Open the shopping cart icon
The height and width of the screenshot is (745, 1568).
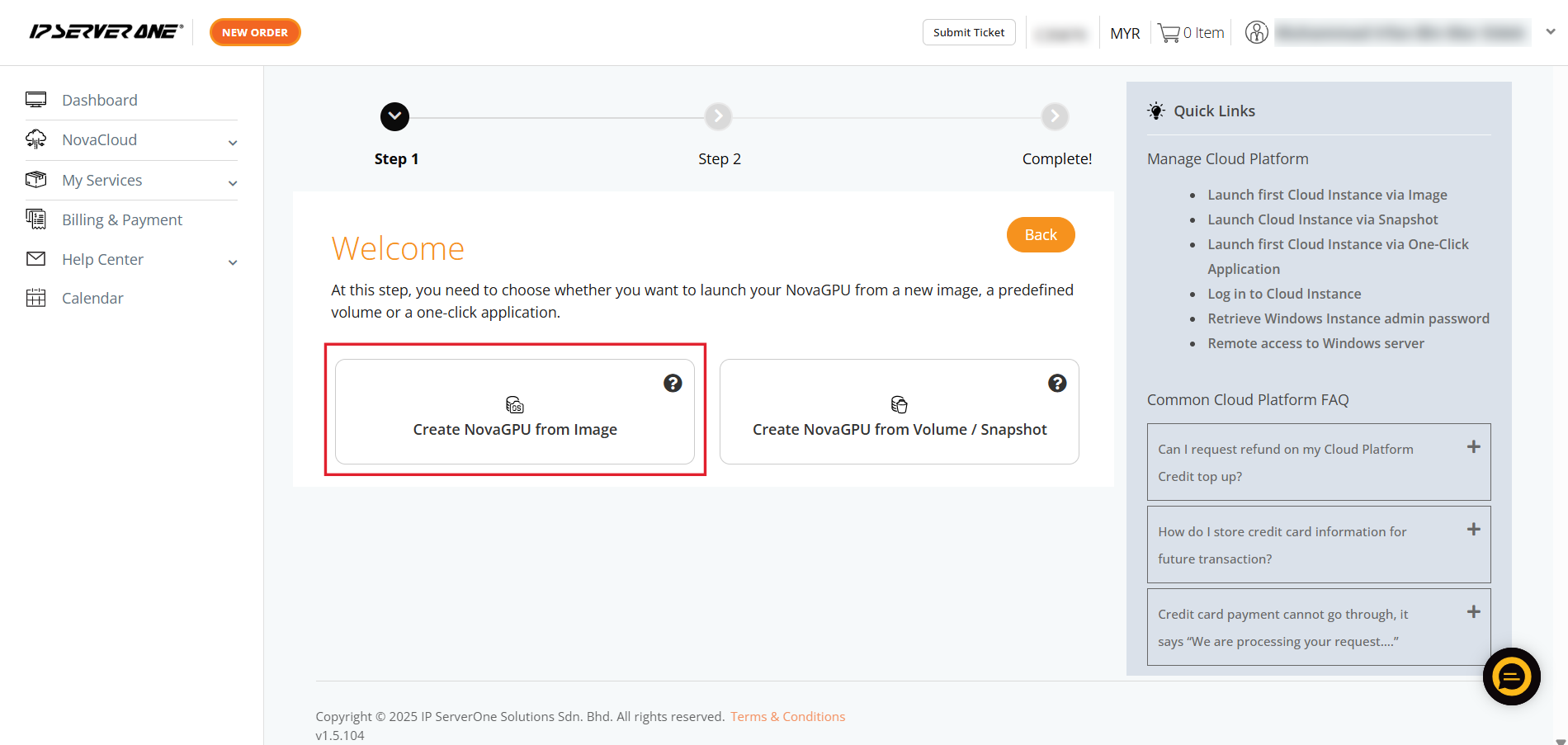[1169, 33]
